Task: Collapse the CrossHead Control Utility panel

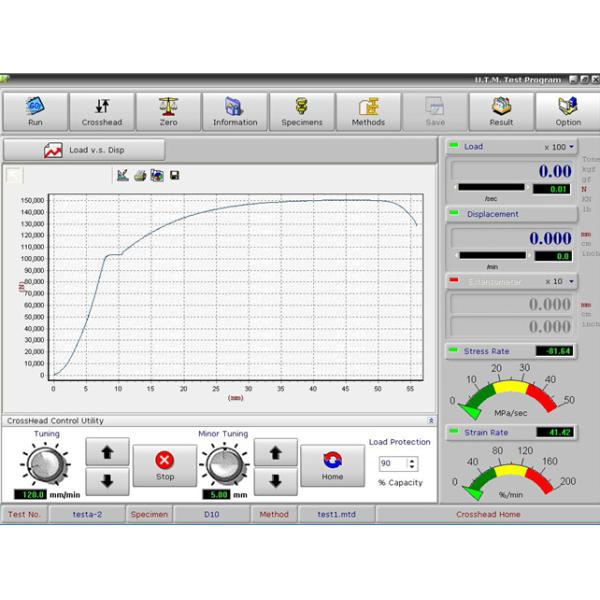Action: [431, 421]
